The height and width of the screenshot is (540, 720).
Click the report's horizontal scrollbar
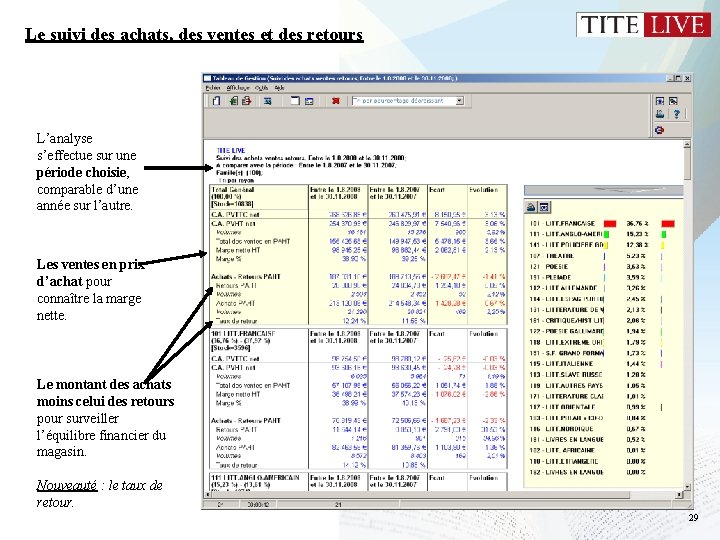point(443,495)
